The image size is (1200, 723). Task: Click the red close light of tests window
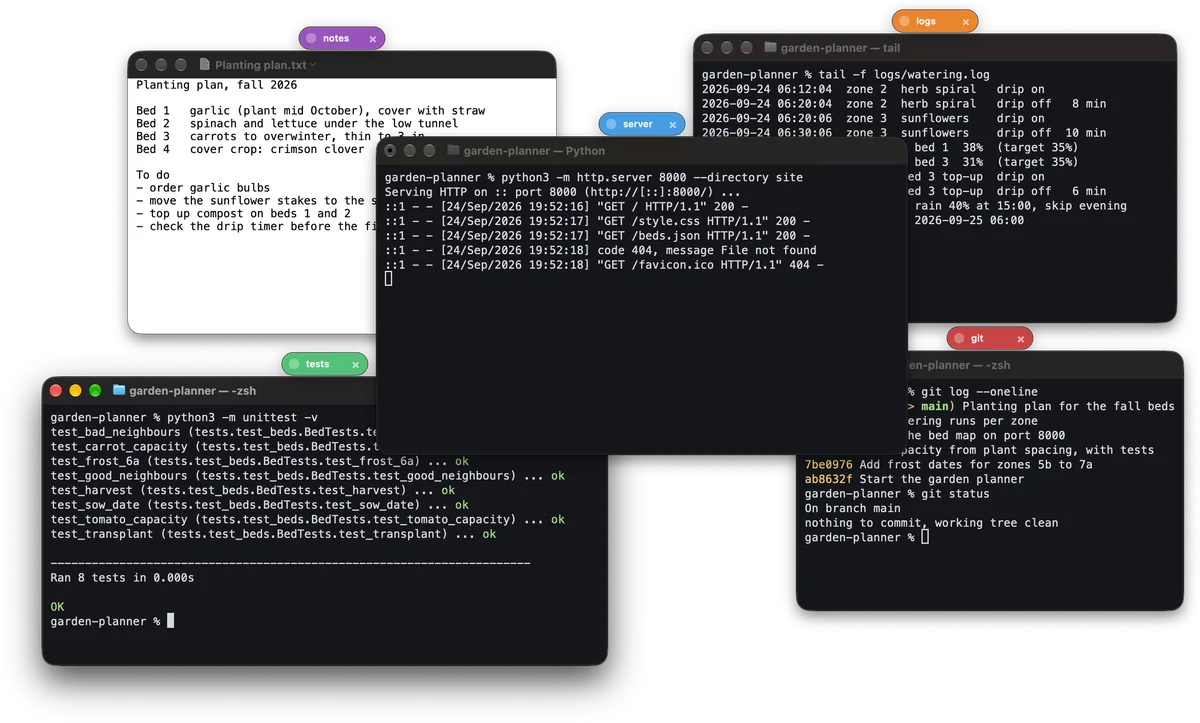pos(56,391)
